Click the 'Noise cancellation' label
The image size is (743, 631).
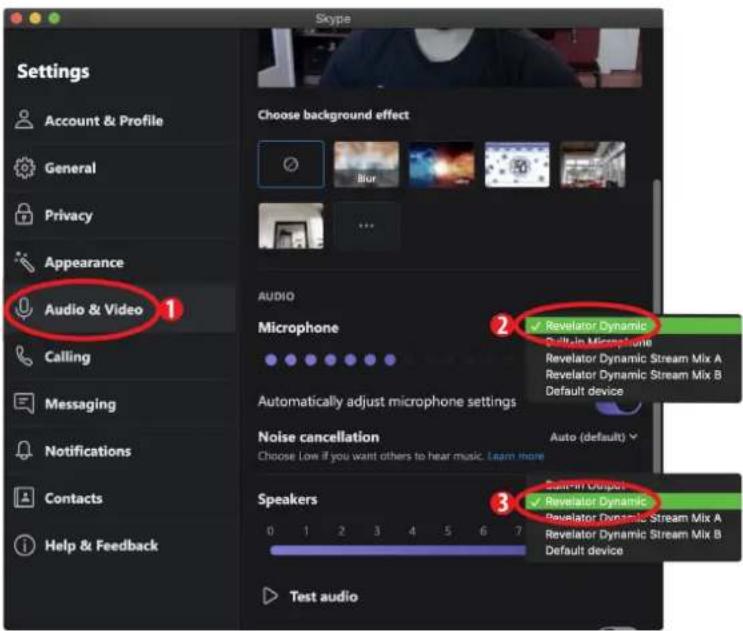pos(318,437)
